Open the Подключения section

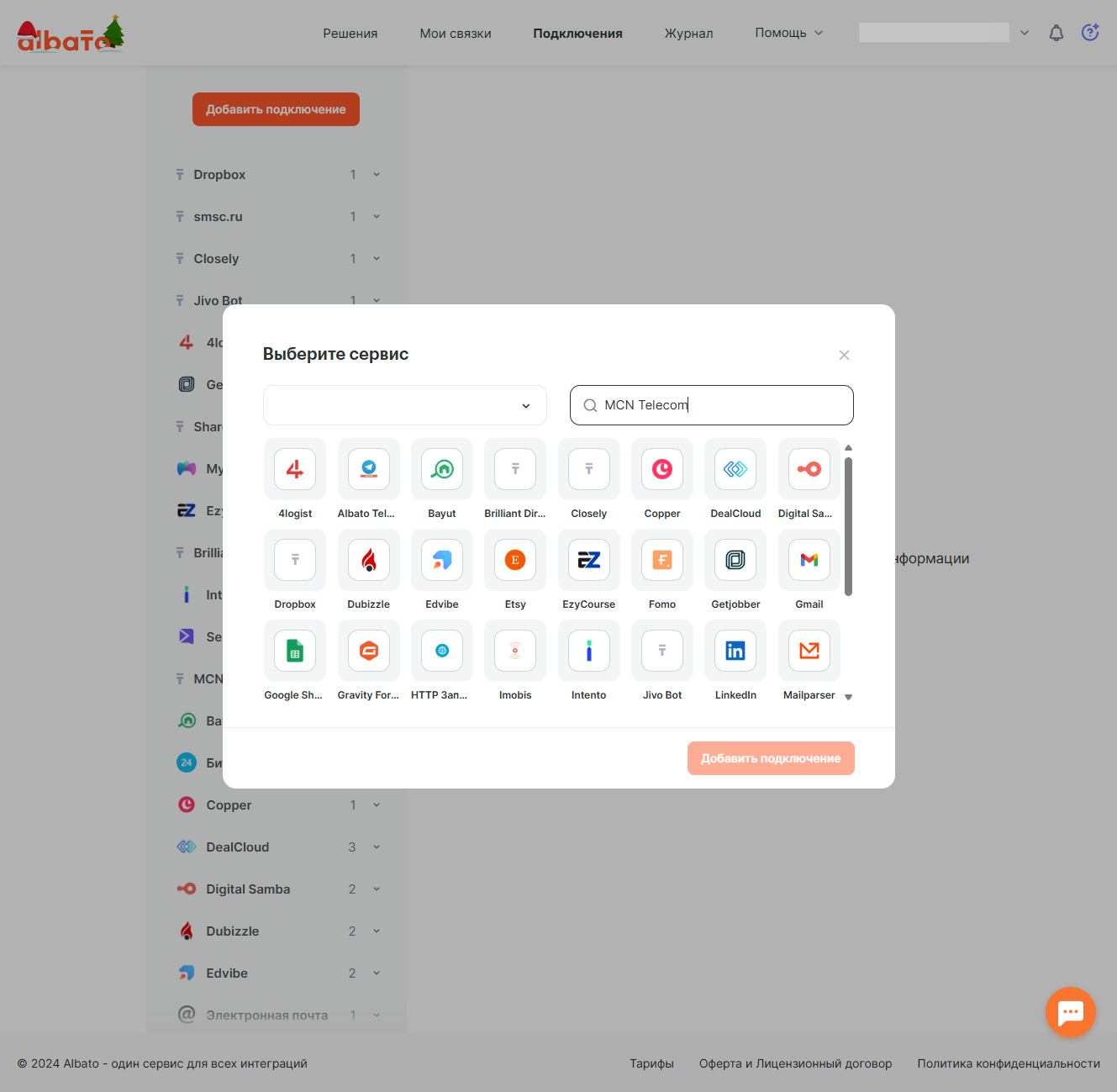(x=577, y=34)
